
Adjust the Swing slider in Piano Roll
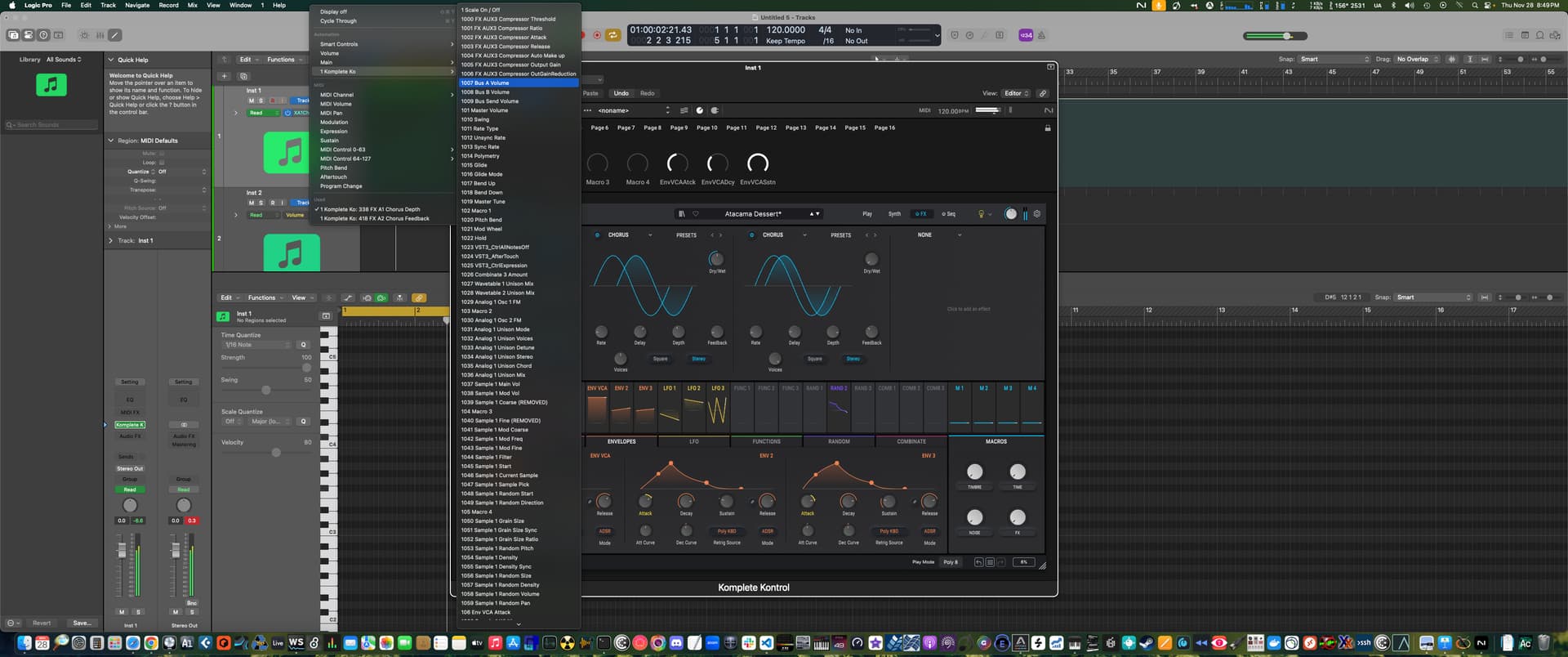266,390
